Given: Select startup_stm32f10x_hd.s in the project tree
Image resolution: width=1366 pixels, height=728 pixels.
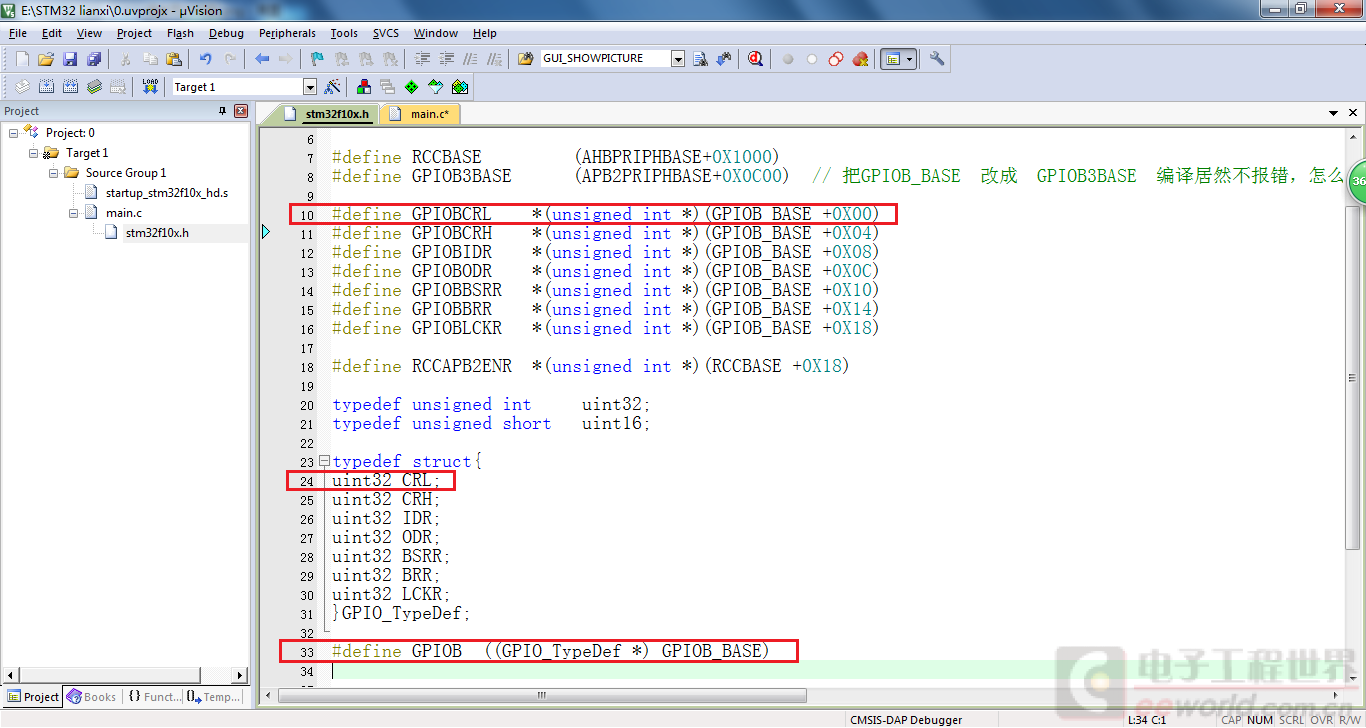Looking at the screenshot, I should click(x=167, y=193).
